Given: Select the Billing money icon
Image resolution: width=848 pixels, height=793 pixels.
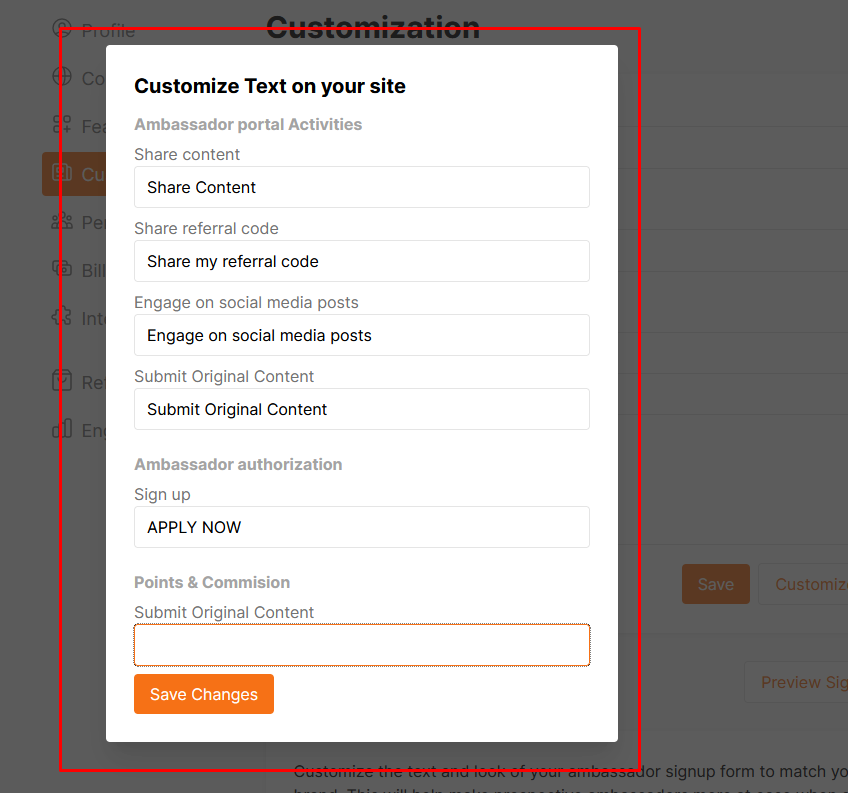Looking at the screenshot, I should (x=62, y=268).
